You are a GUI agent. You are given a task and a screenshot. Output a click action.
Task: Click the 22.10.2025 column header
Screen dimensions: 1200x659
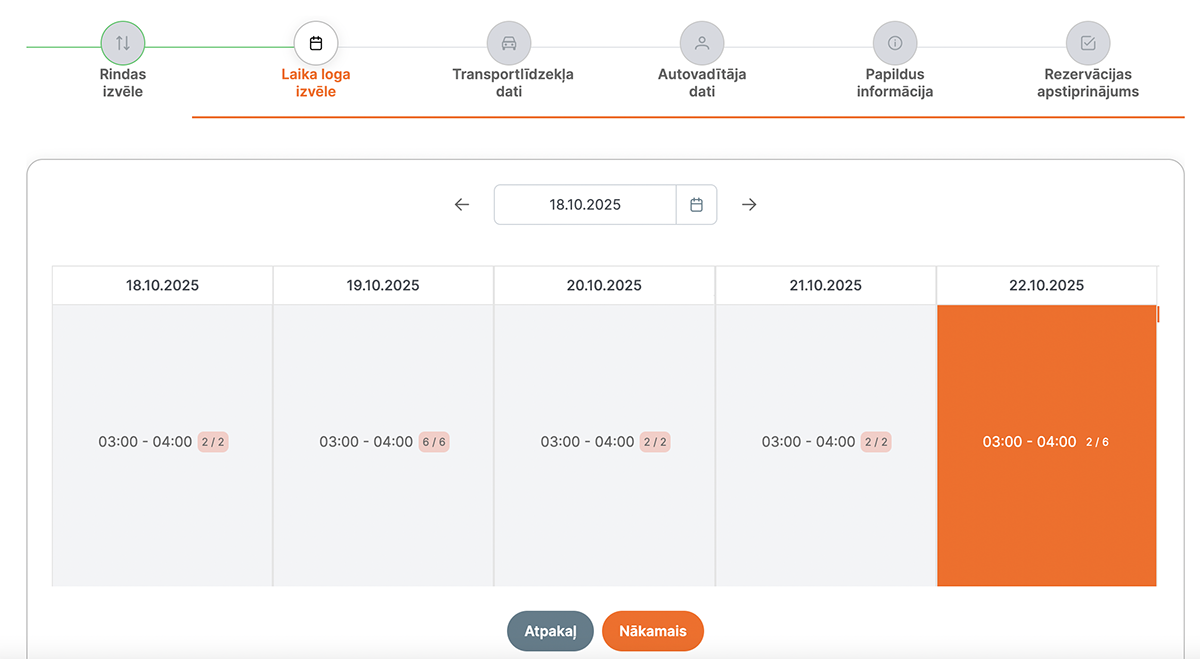point(1046,285)
